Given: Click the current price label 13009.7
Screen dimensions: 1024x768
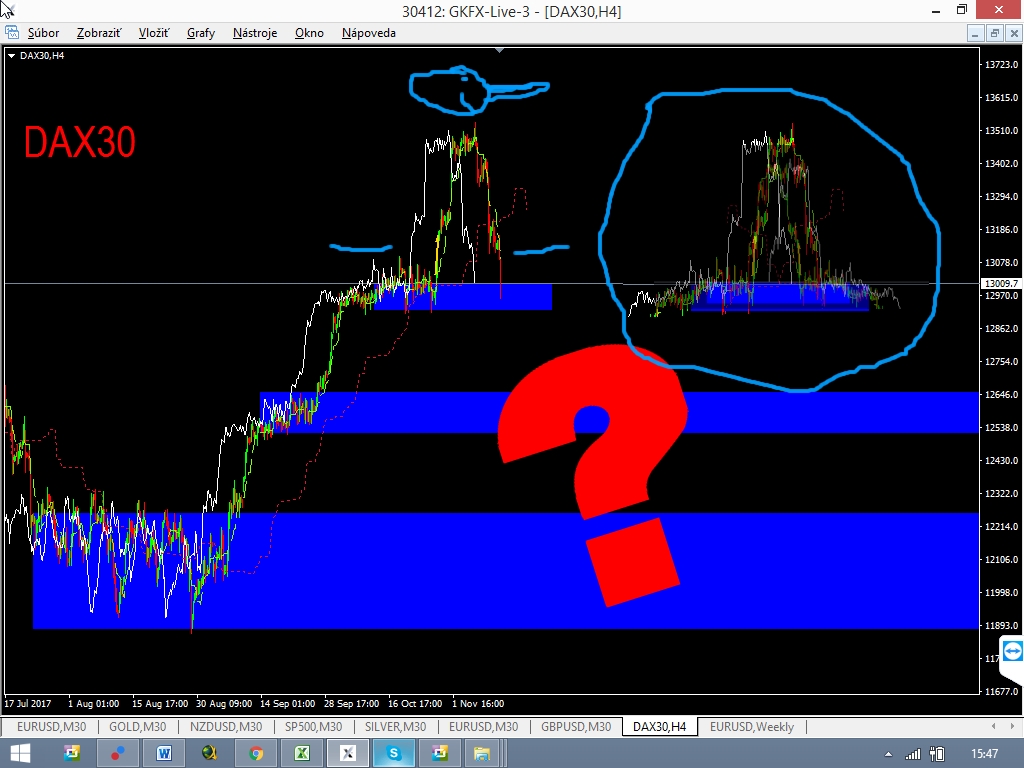Looking at the screenshot, I should 1000,283.
